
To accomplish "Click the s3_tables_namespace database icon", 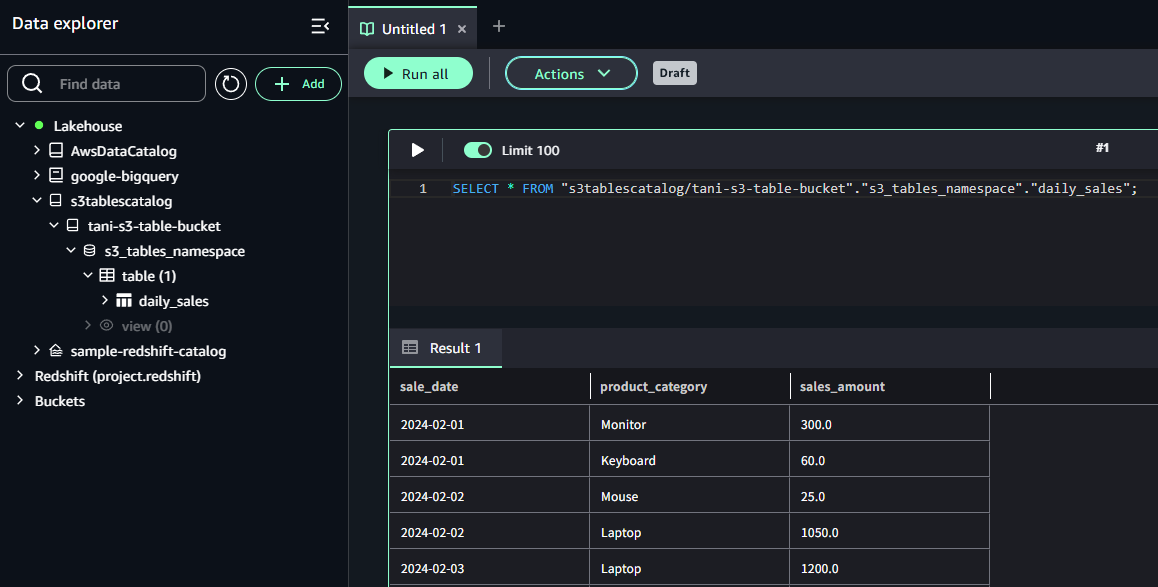I will pyautogui.click(x=89, y=251).
